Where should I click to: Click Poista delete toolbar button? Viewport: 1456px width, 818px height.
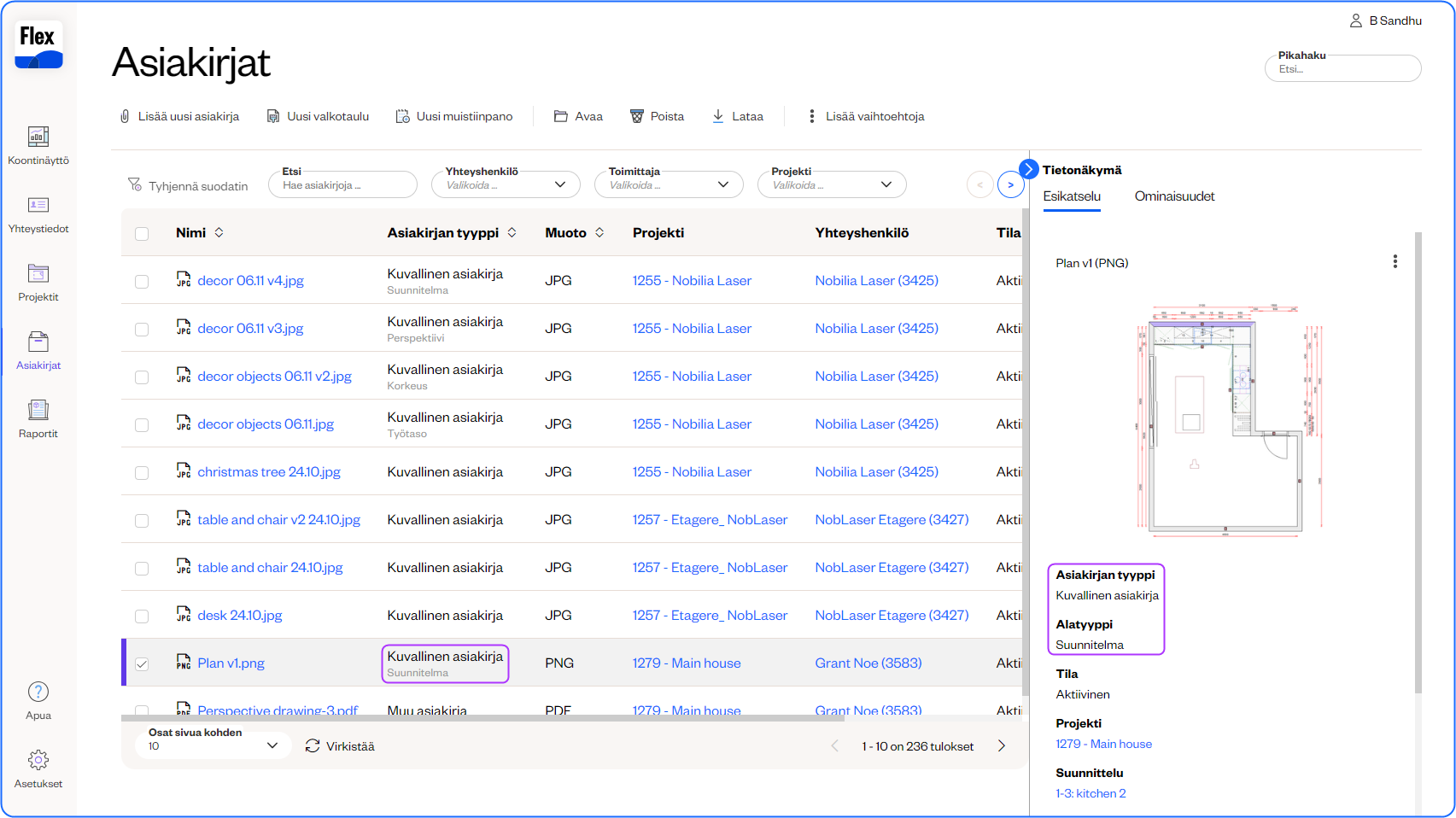[657, 116]
